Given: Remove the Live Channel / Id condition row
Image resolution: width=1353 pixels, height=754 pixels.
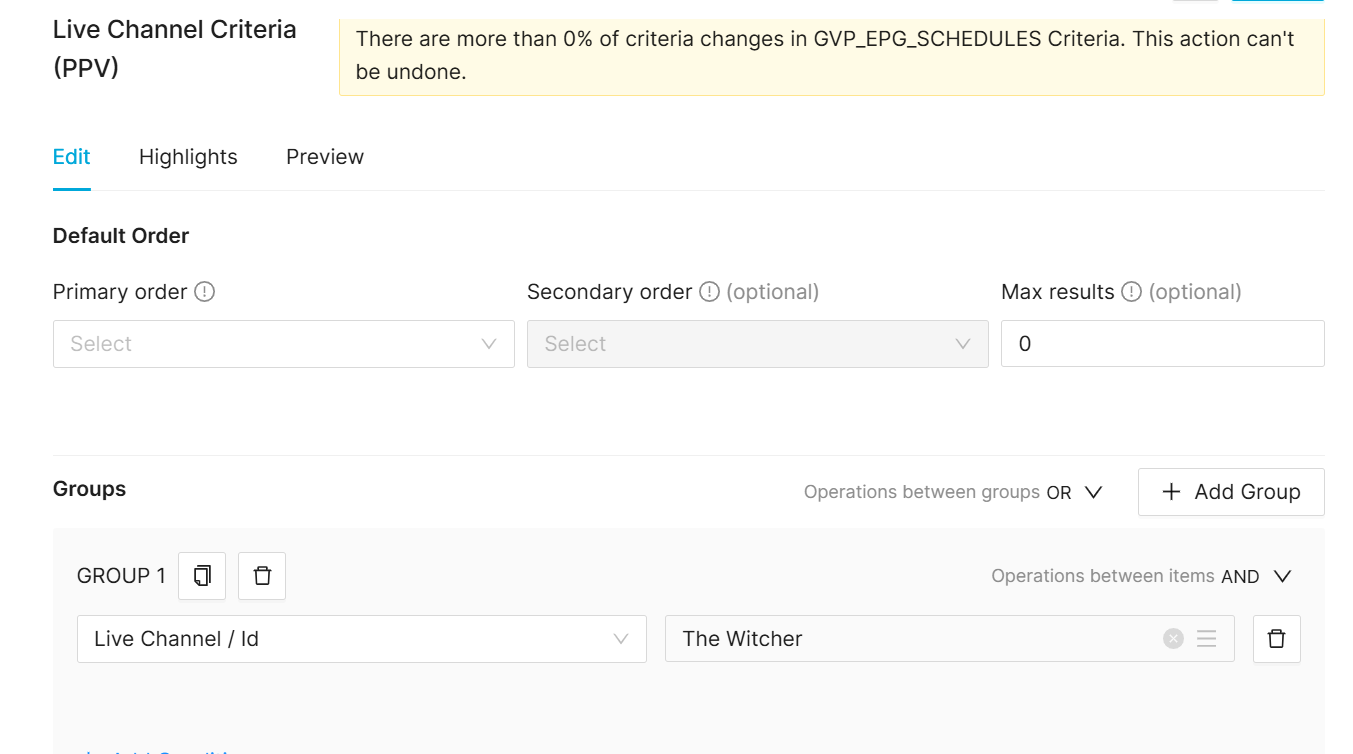Looking at the screenshot, I should tap(1276, 639).
